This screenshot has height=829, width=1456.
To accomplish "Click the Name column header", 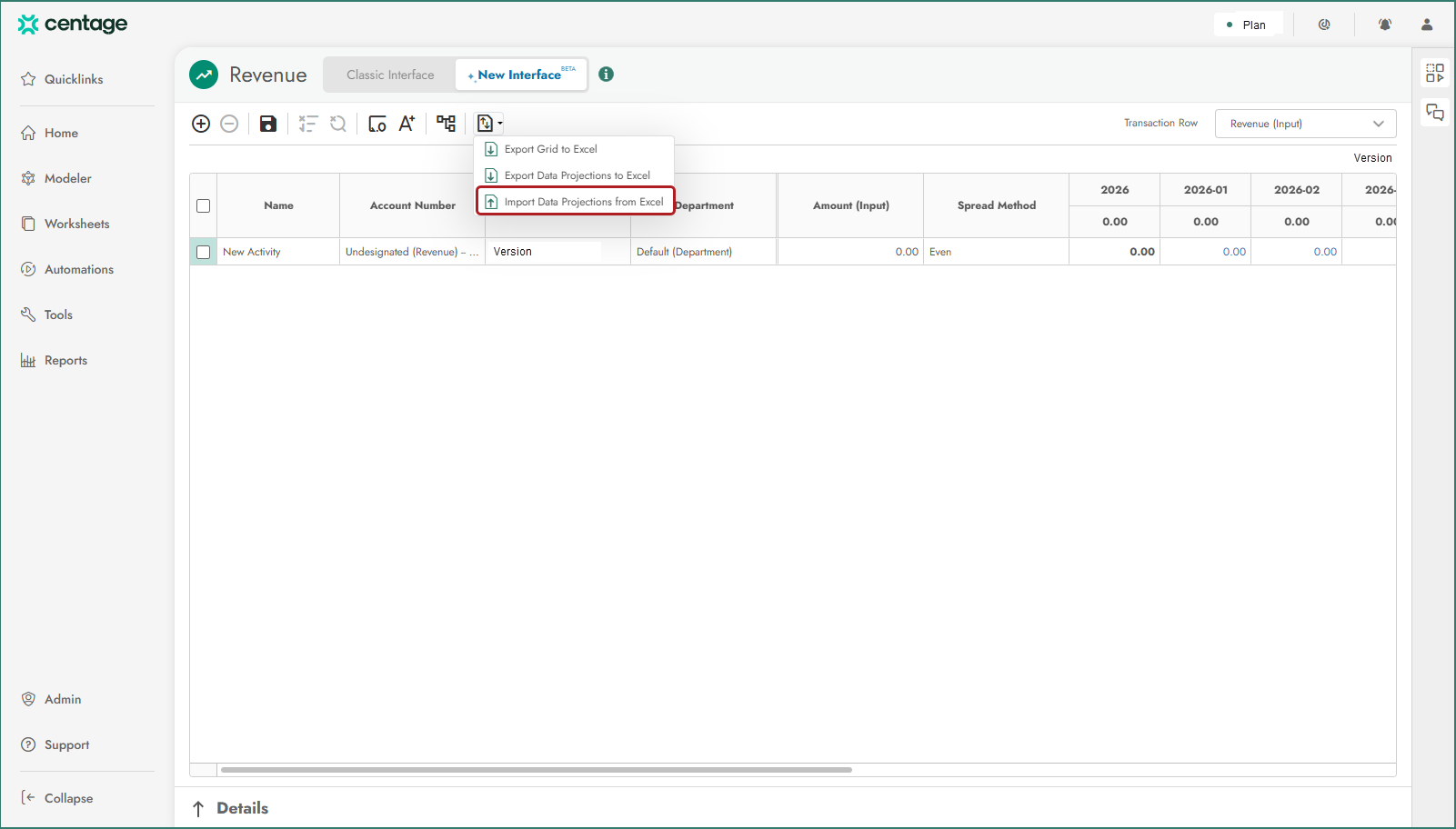I will click(x=278, y=206).
